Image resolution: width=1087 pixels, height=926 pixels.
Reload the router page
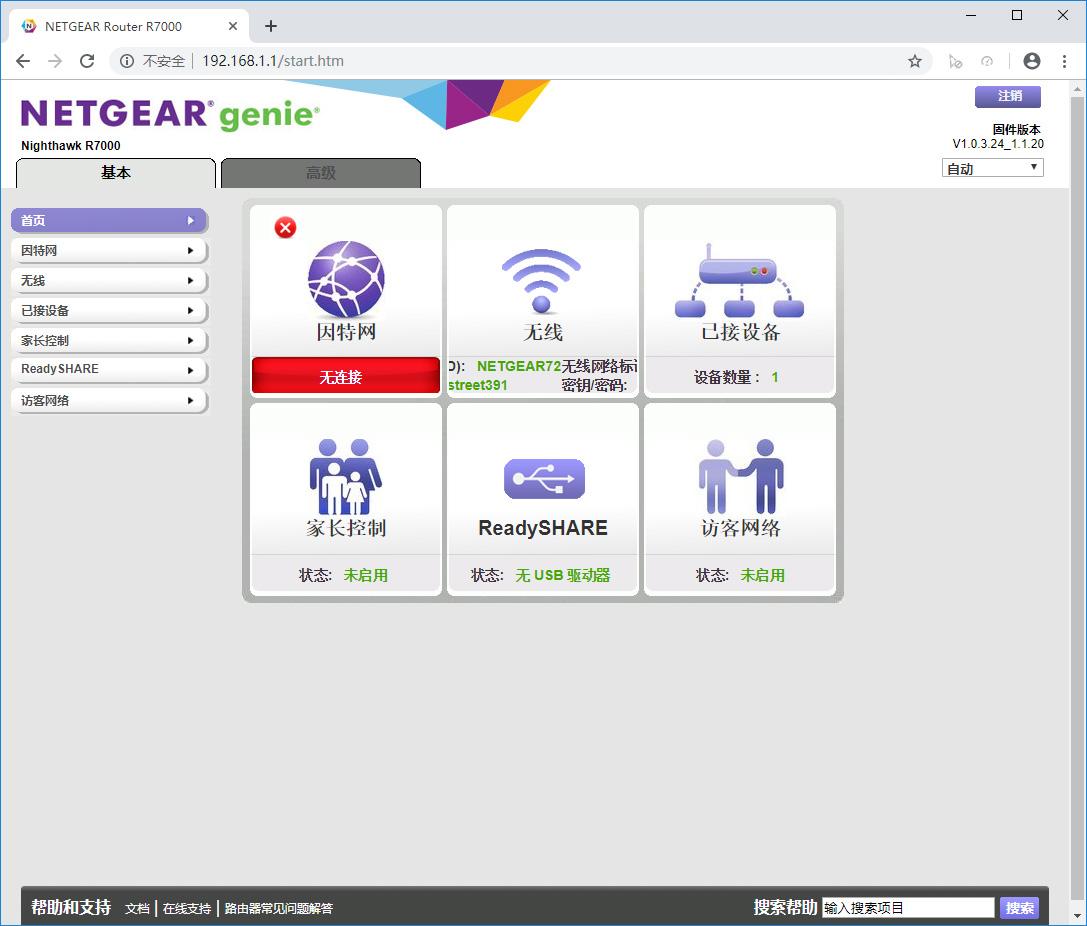87,61
